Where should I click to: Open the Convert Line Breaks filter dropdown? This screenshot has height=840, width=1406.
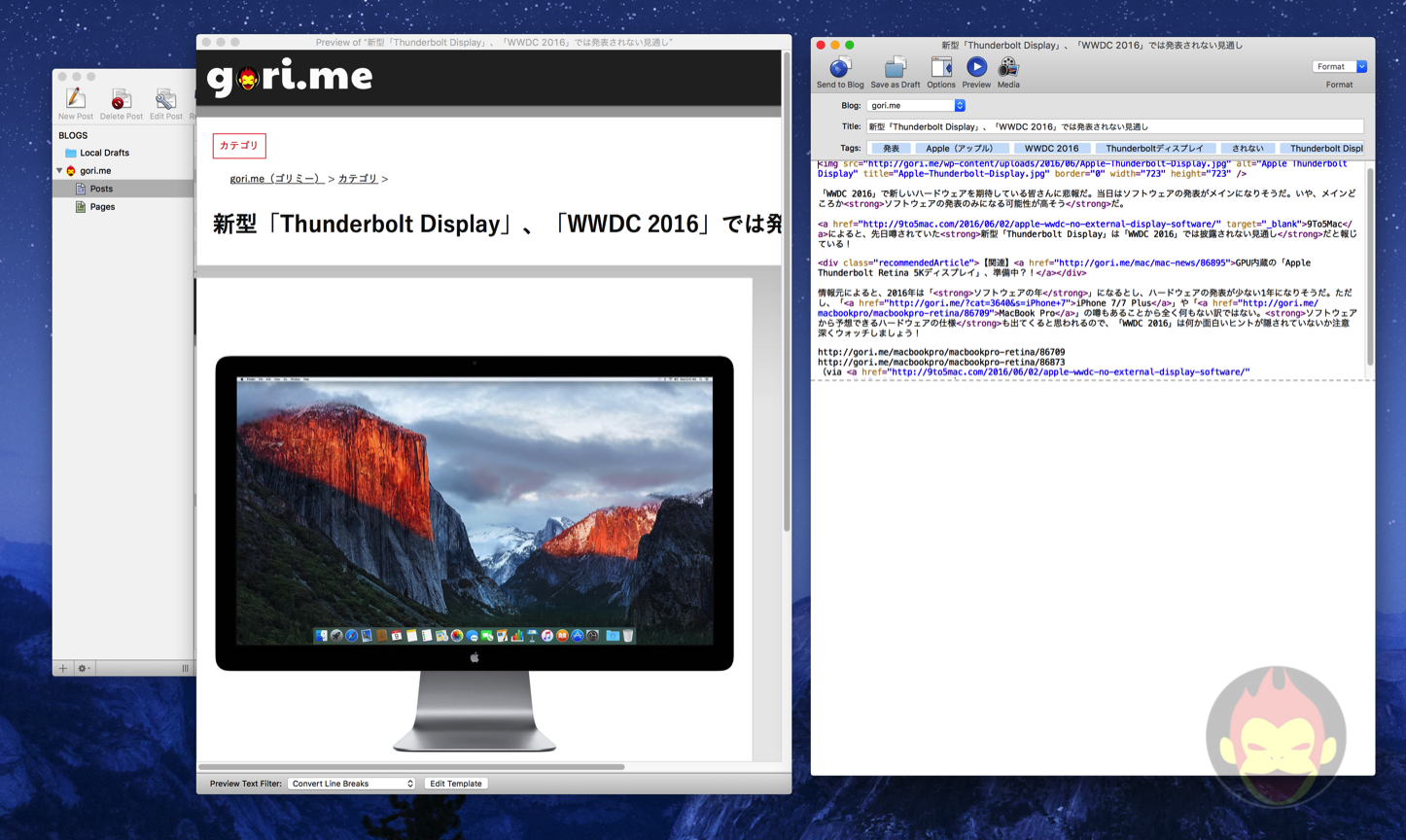coord(352,784)
